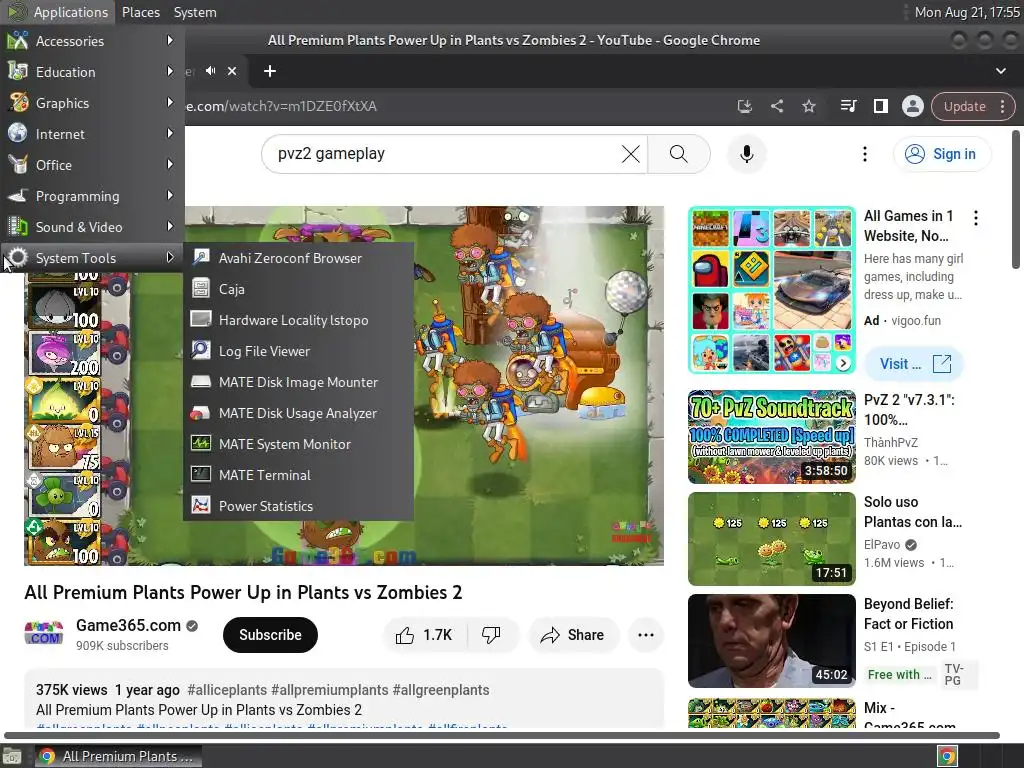Open MATE Disk Usage Analyzer
The image size is (1024, 768).
click(298, 413)
